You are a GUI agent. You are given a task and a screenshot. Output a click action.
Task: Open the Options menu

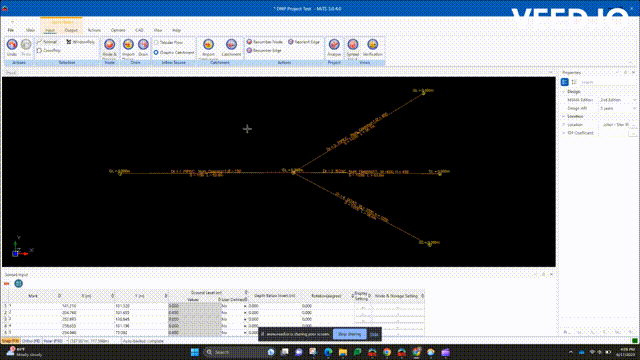point(118,30)
